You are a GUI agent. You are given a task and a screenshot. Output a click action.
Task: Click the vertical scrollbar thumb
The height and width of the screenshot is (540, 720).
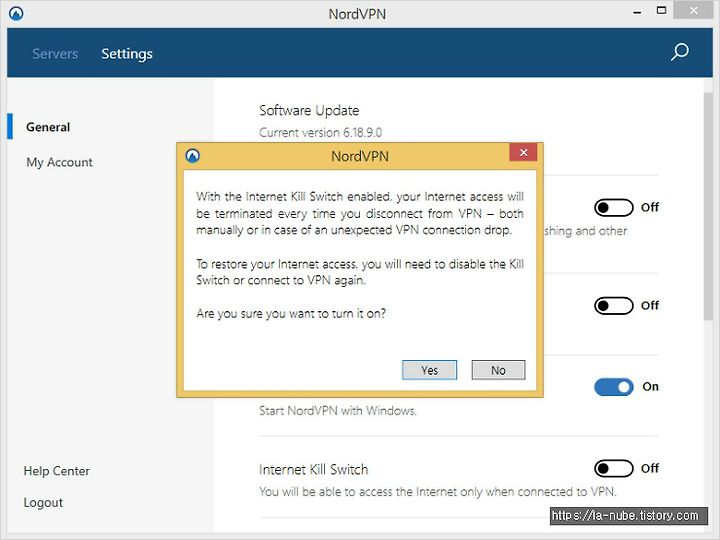[709, 207]
